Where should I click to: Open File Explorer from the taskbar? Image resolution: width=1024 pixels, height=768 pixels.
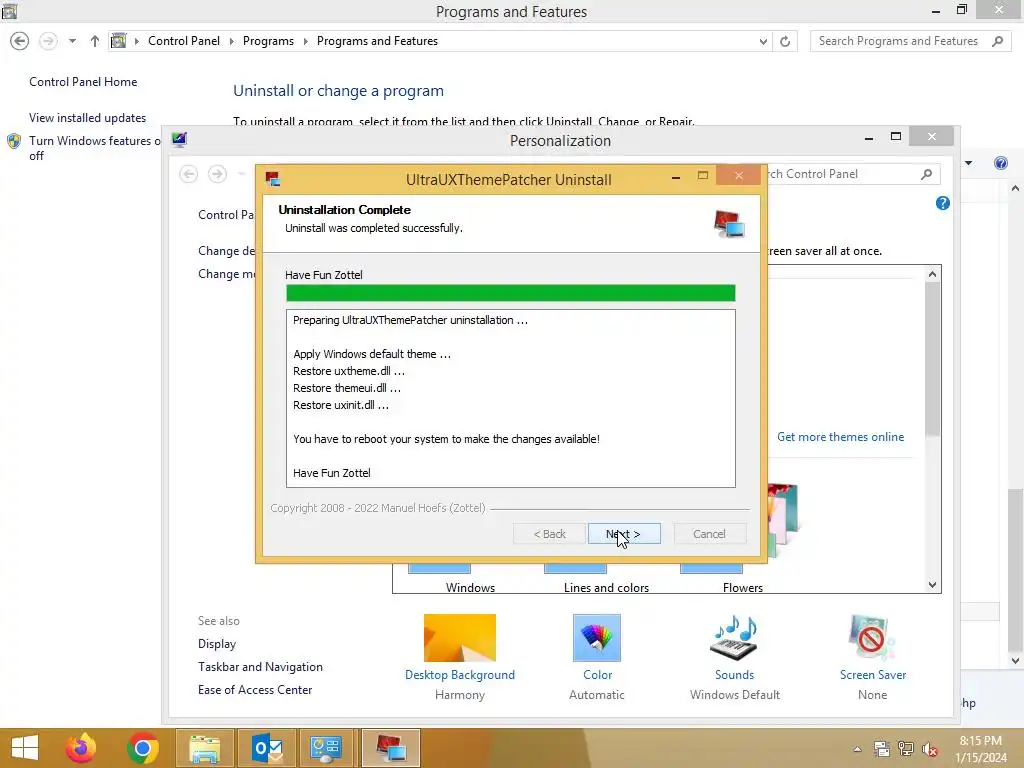[204, 748]
